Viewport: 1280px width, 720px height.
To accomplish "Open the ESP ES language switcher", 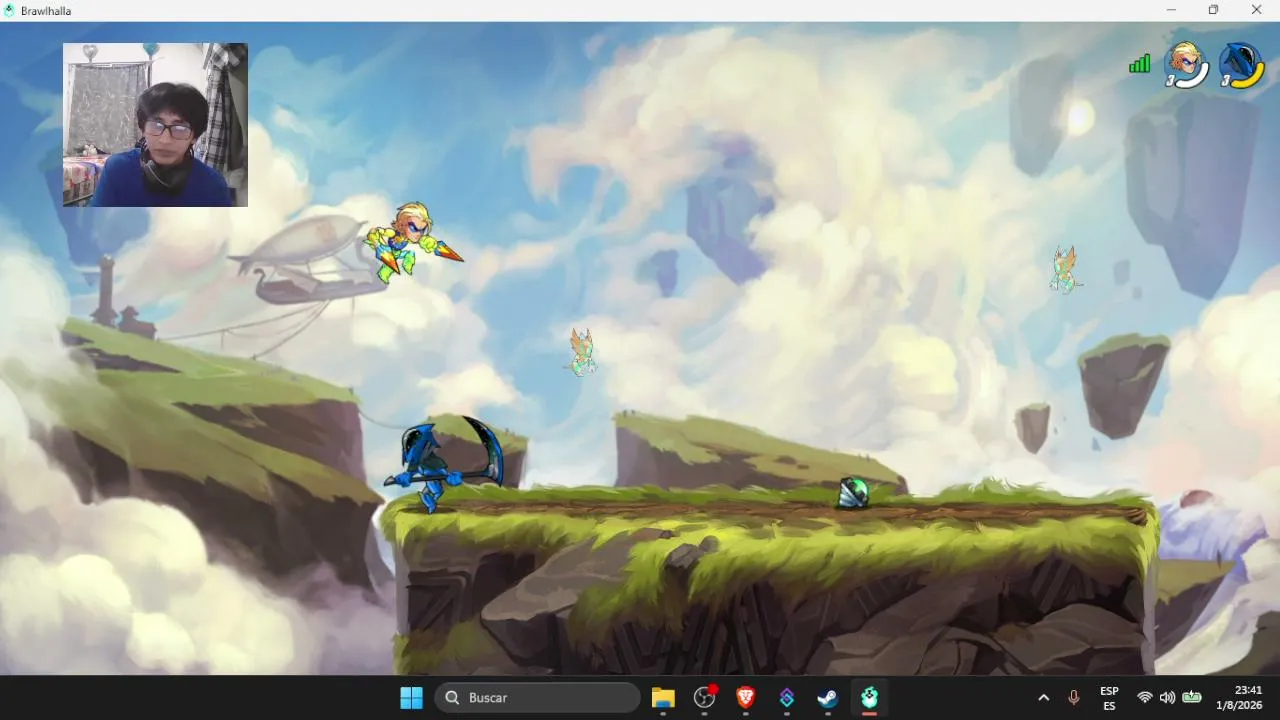I will click(1109, 698).
